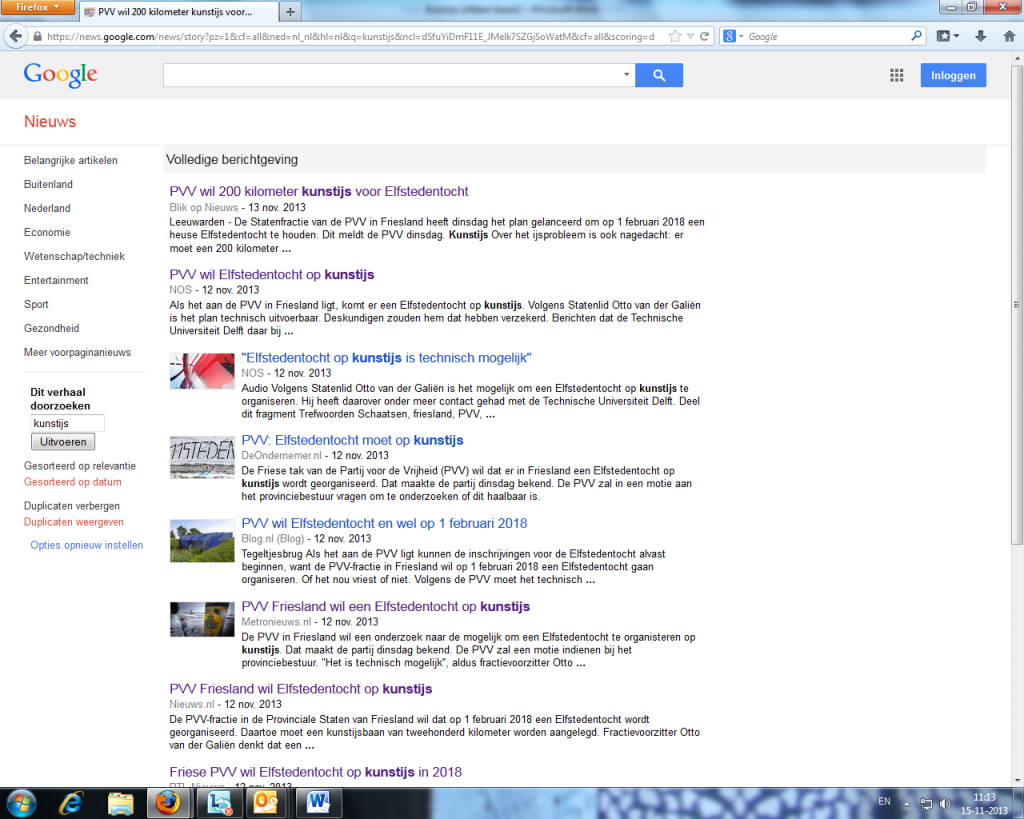
Task: Open Meer voorpaginanieuws link
Action: point(77,353)
